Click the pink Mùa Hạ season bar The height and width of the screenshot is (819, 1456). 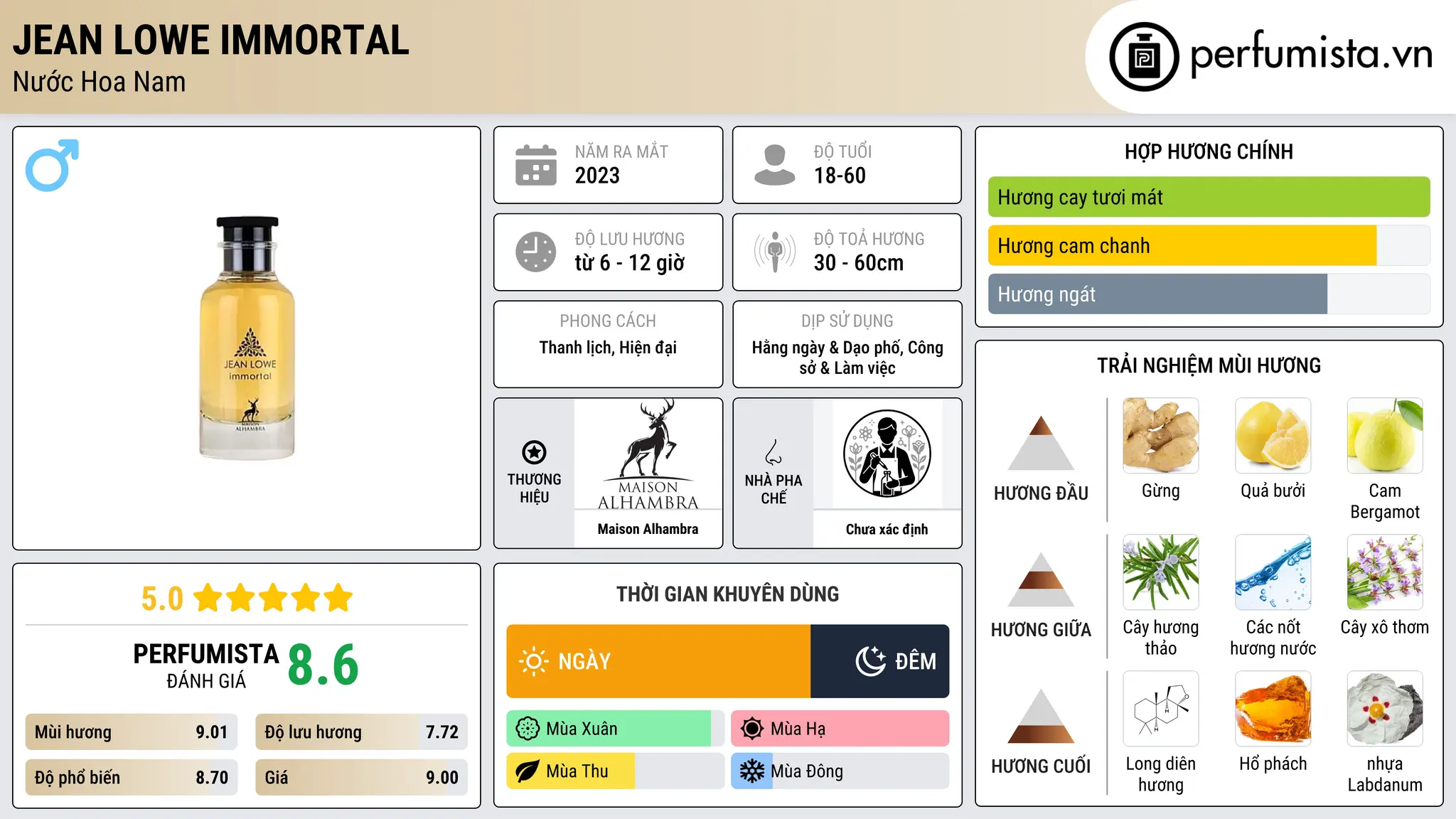point(840,729)
